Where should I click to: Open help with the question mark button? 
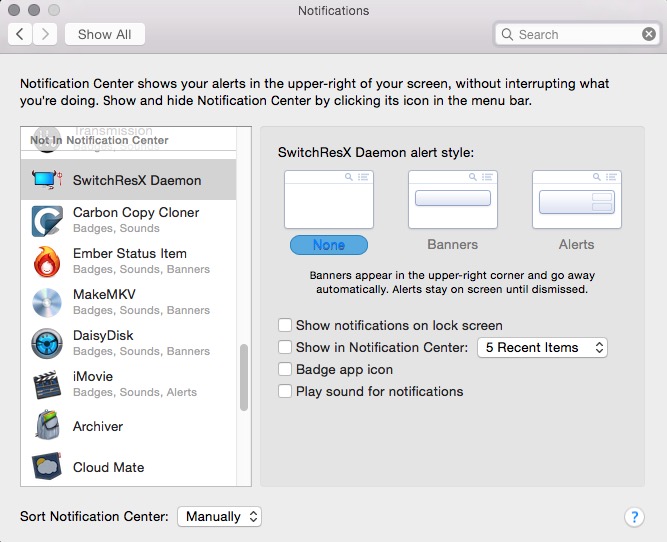tap(634, 517)
